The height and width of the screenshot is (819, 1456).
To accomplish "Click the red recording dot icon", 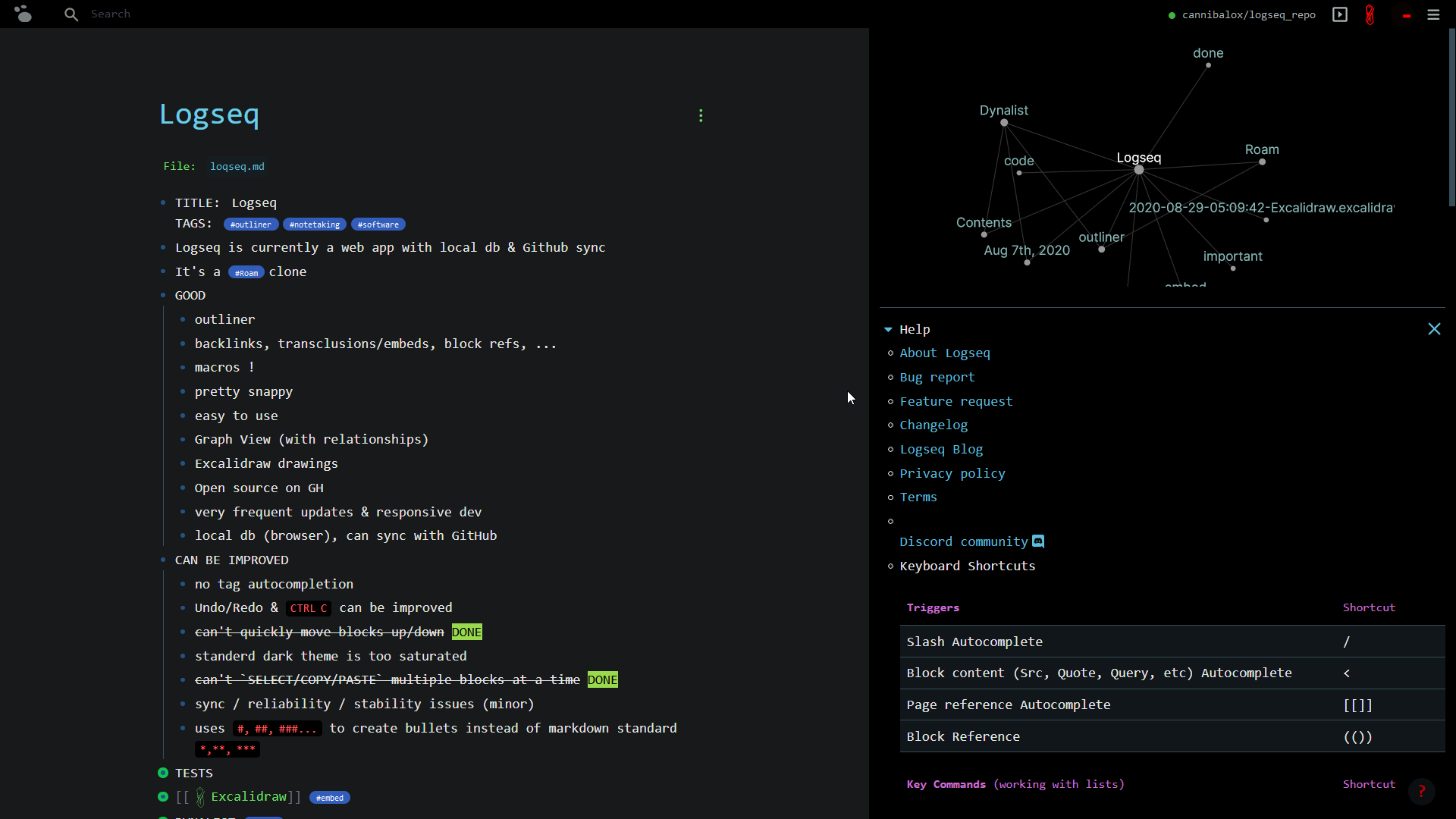I will [x=1405, y=15].
